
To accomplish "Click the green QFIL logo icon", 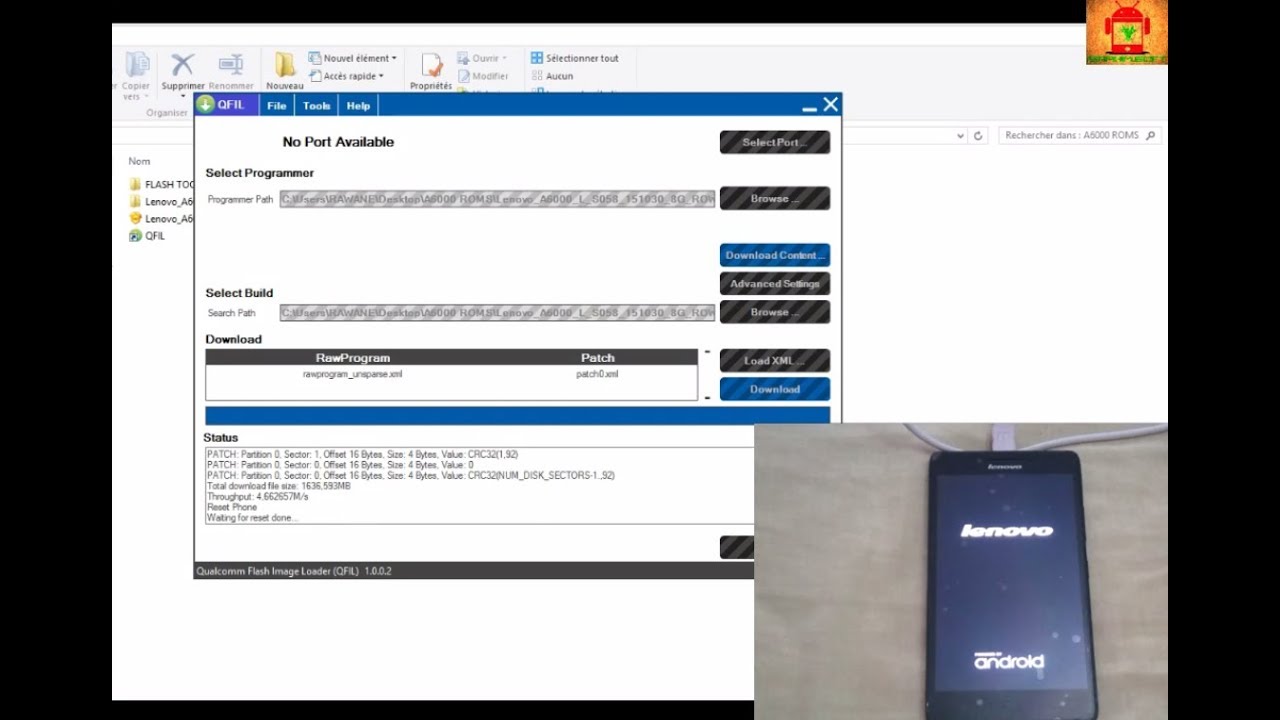I will (205, 105).
